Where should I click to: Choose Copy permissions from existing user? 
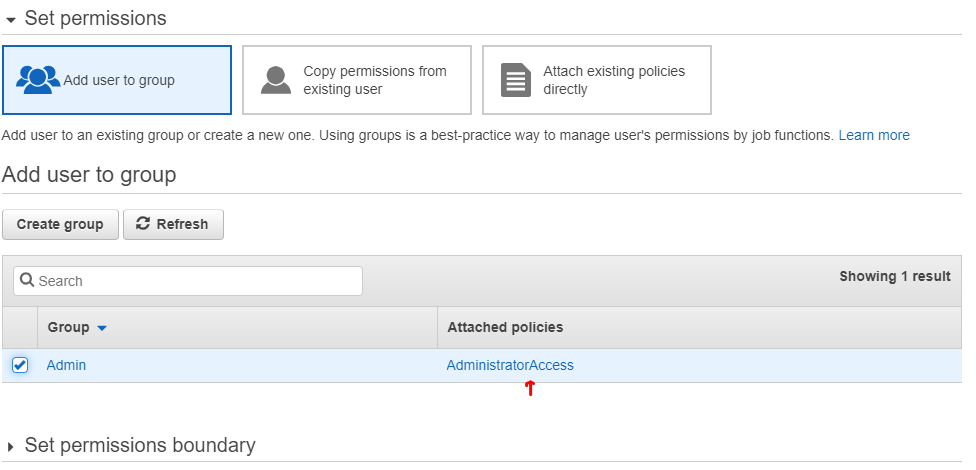coord(374,80)
